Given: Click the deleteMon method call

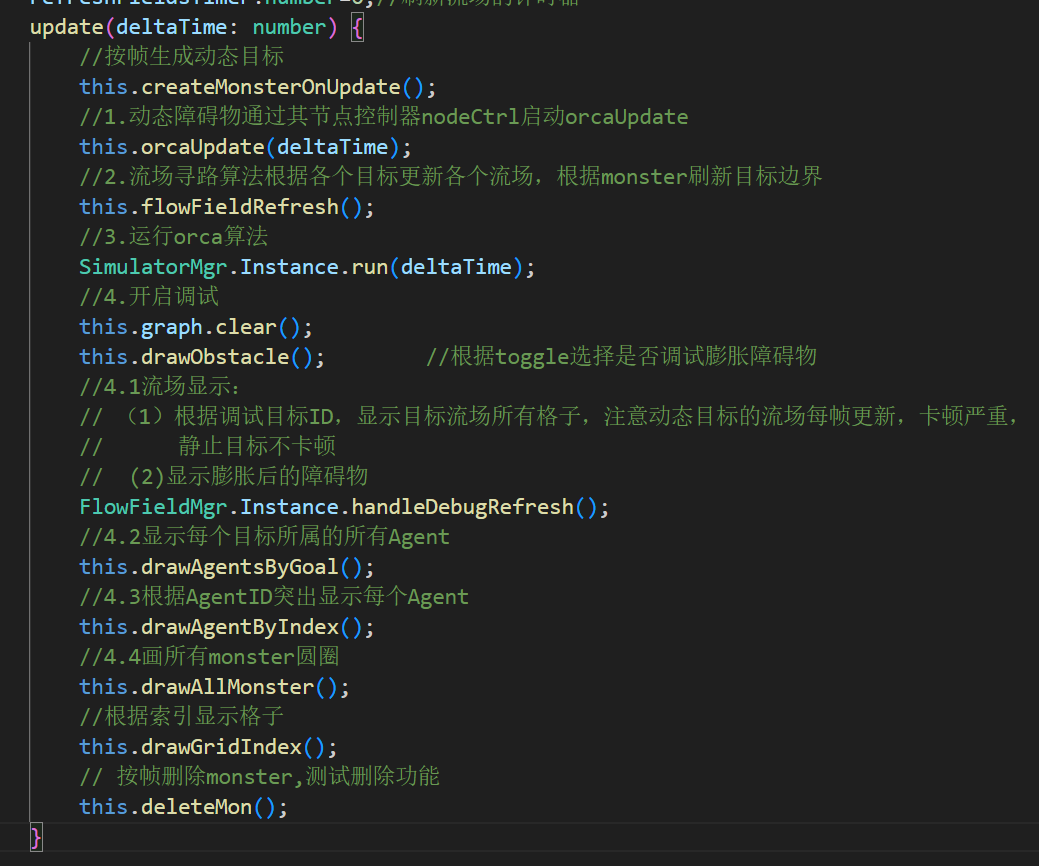Looking at the screenshot, I should pyautogui.click(x=196, y=807).
